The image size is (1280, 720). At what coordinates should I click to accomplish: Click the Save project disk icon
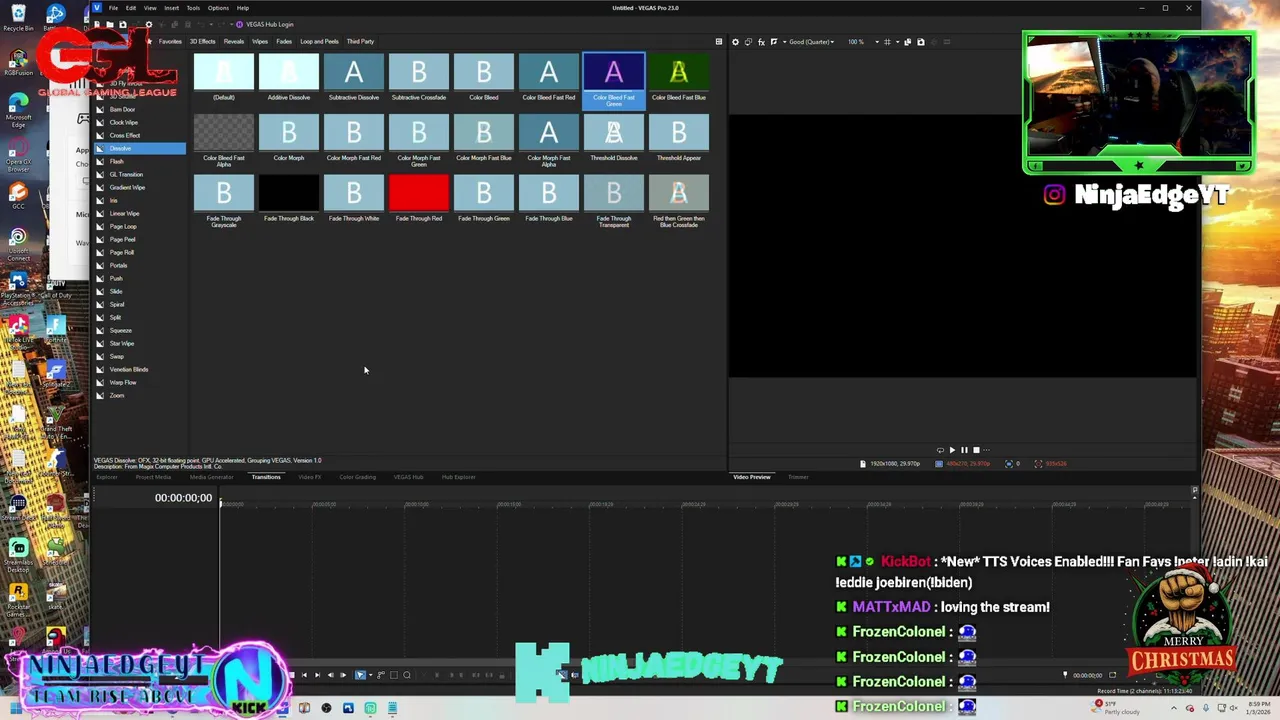pyautogui.click(x=123, y=24)
